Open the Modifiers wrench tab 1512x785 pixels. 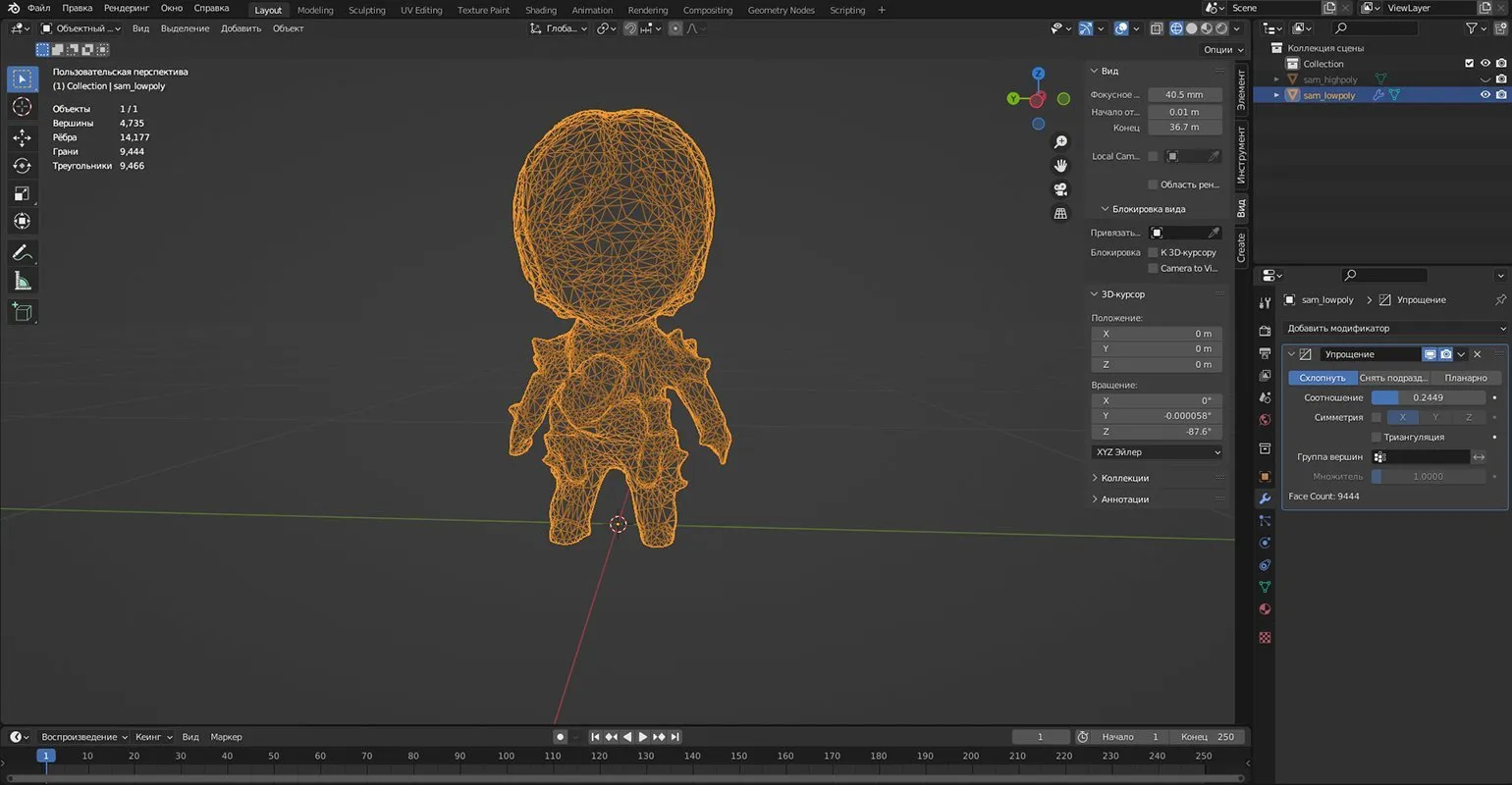pyautogui.click(x=1265, y=498)
